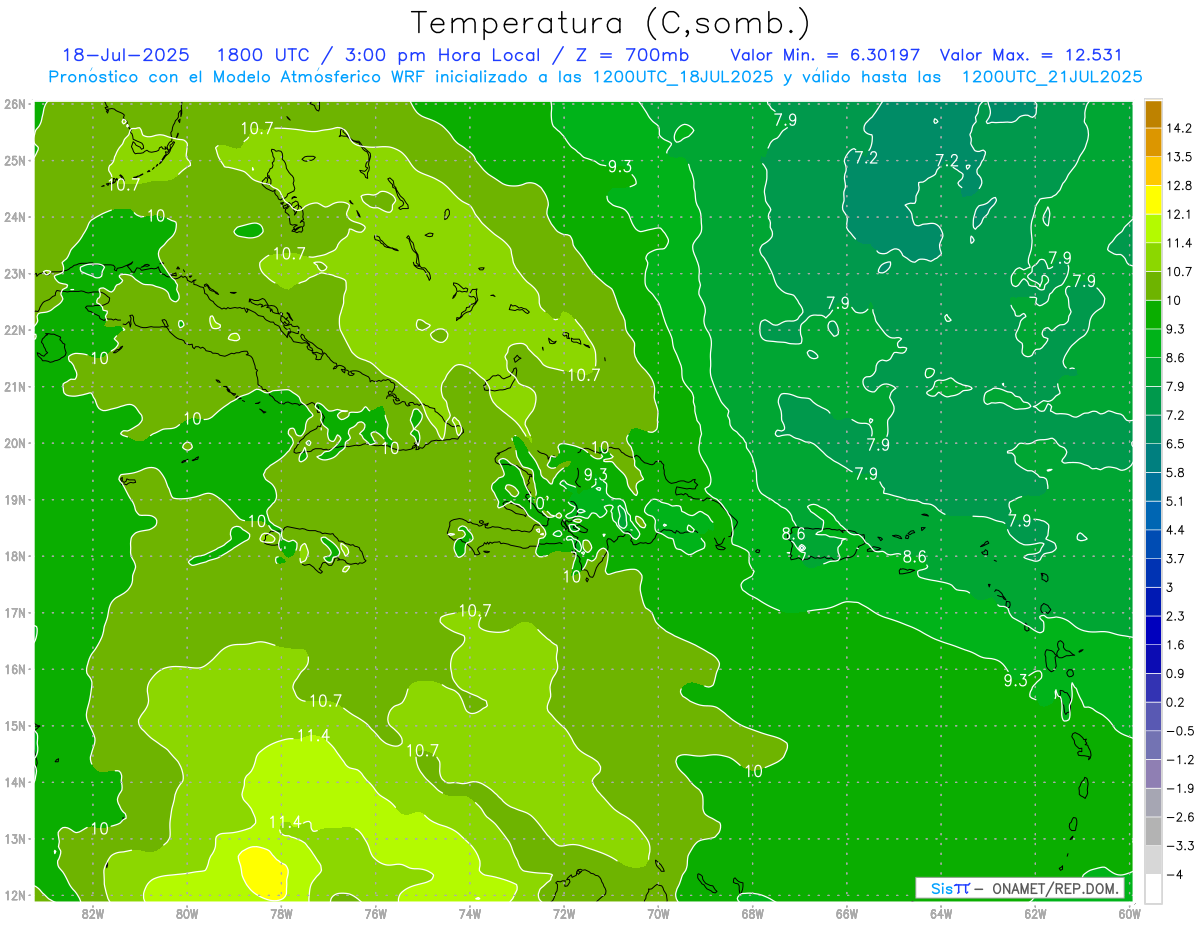
Task: Click the 2.3 value on the color scale
Action: coord(1176,616)
